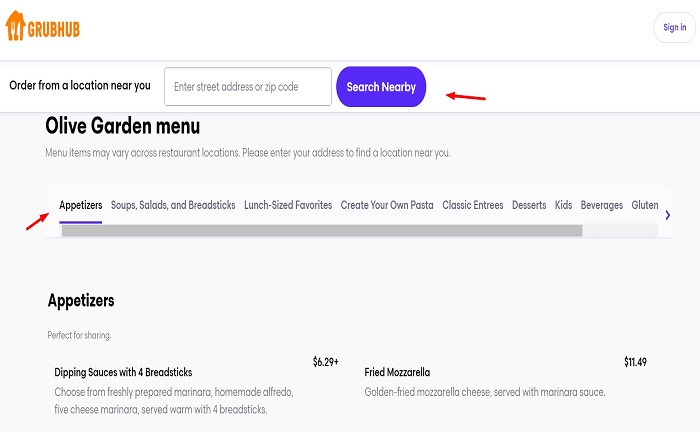700x432 pixels.
Task: Switch to Lunch-Sized Favorites tab
Action: (288, 205)
